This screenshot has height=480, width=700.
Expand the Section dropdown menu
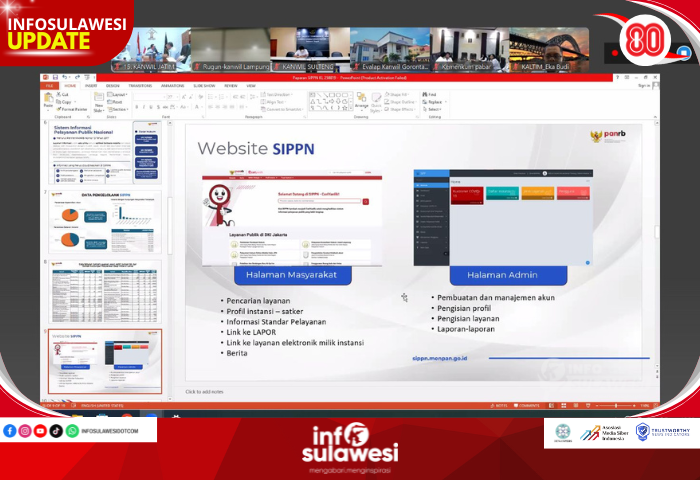pyautogui.click(x=118, y=109)
